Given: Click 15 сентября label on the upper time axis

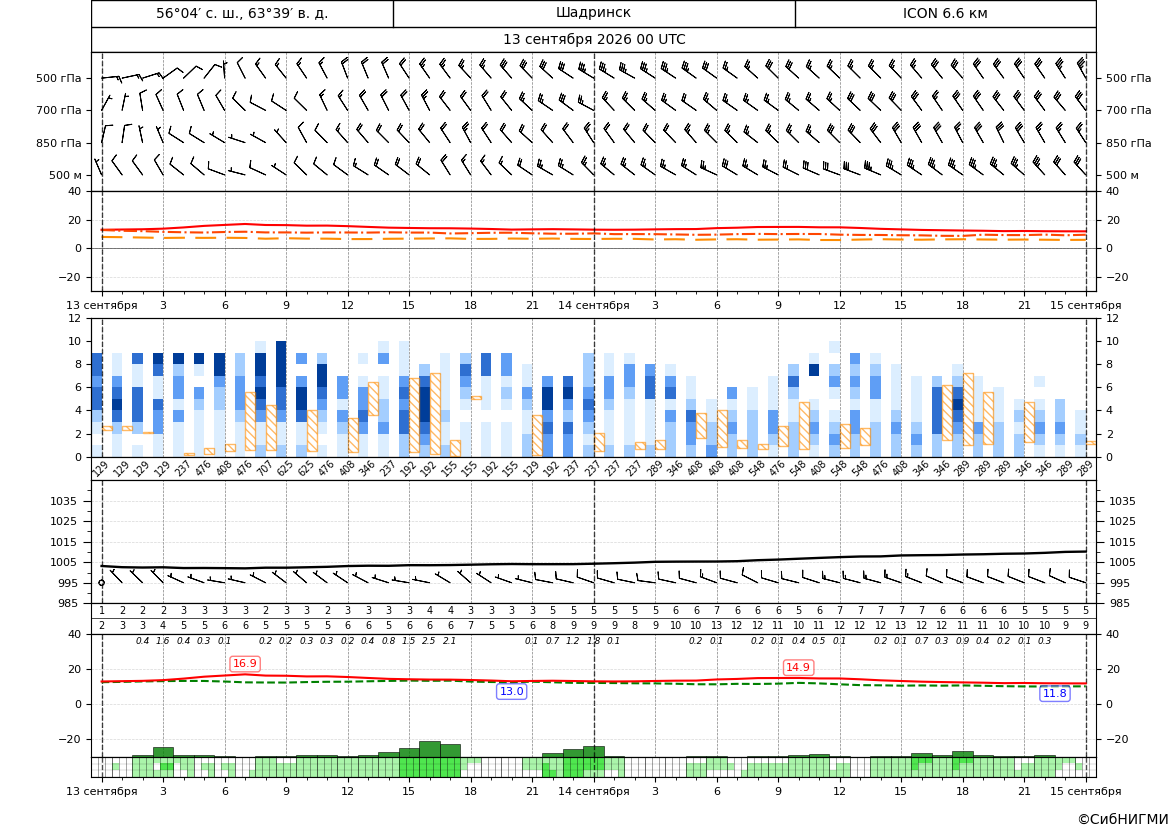Looking at the screenshot, I should tap(1086, 305).
